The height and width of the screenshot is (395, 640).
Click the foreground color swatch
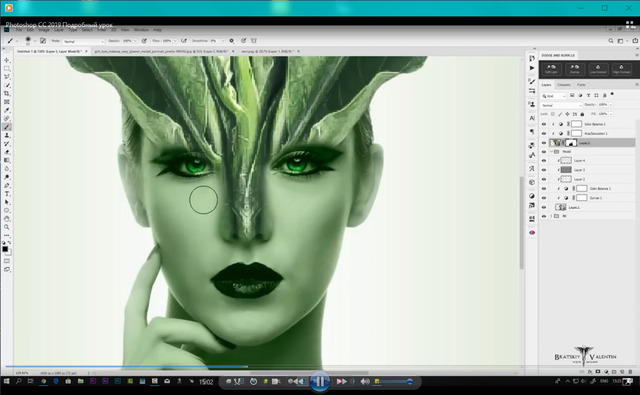click(5, 249)
